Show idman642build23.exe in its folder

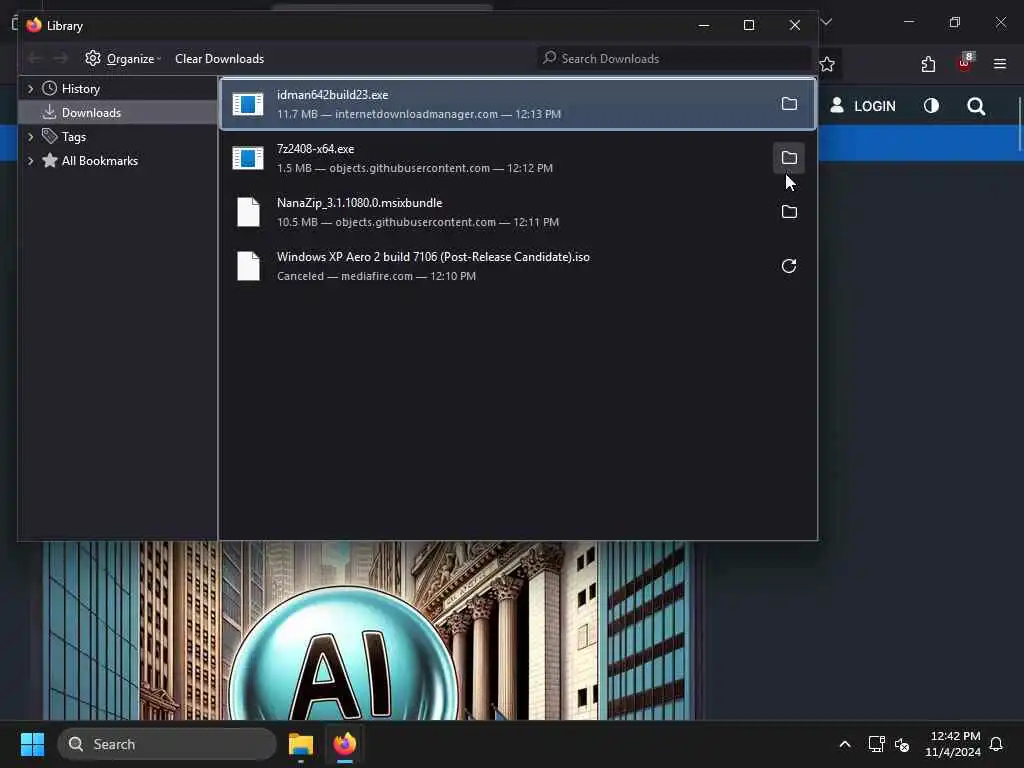789,104
